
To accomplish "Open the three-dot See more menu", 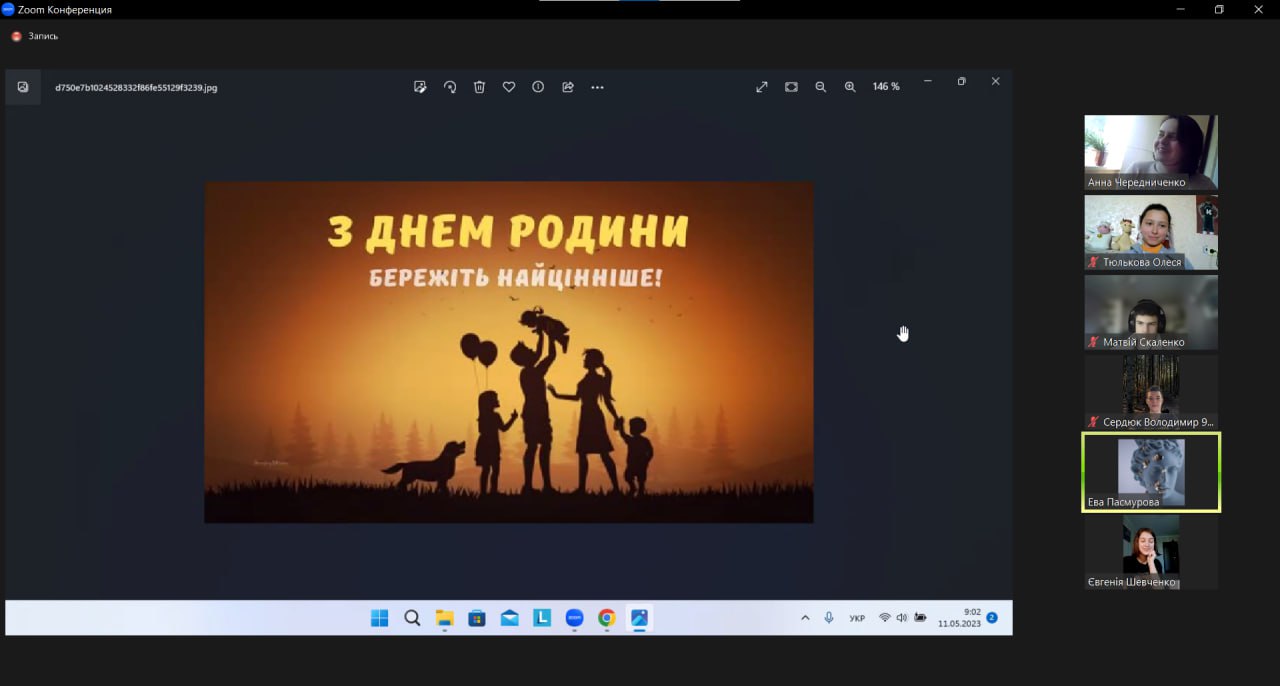I will pos(597,87).
